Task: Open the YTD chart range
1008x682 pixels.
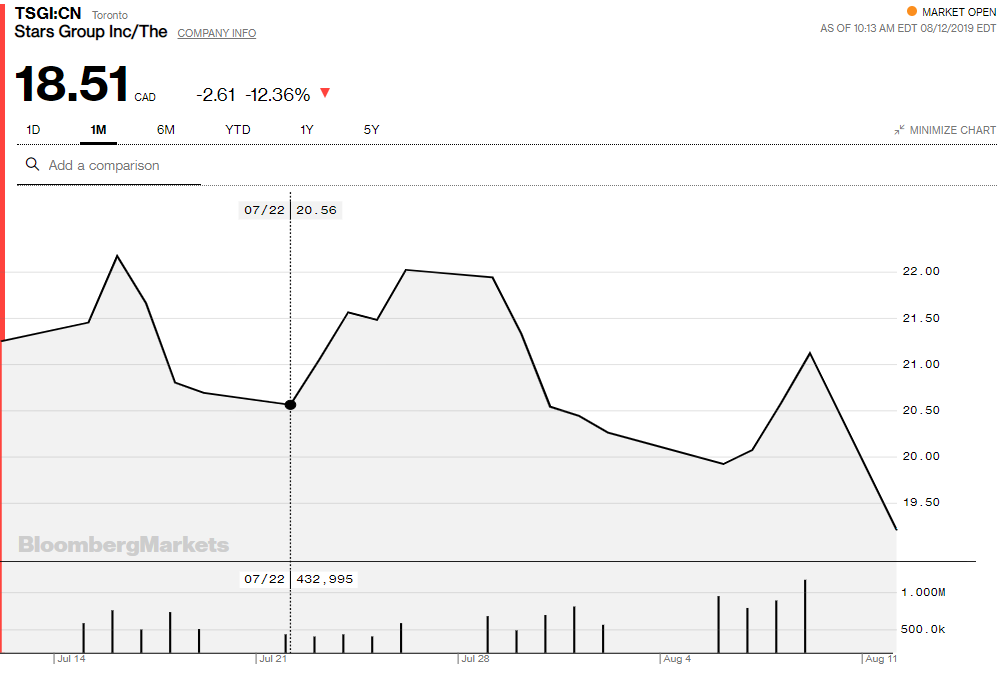Action: (x=237, y=129)
